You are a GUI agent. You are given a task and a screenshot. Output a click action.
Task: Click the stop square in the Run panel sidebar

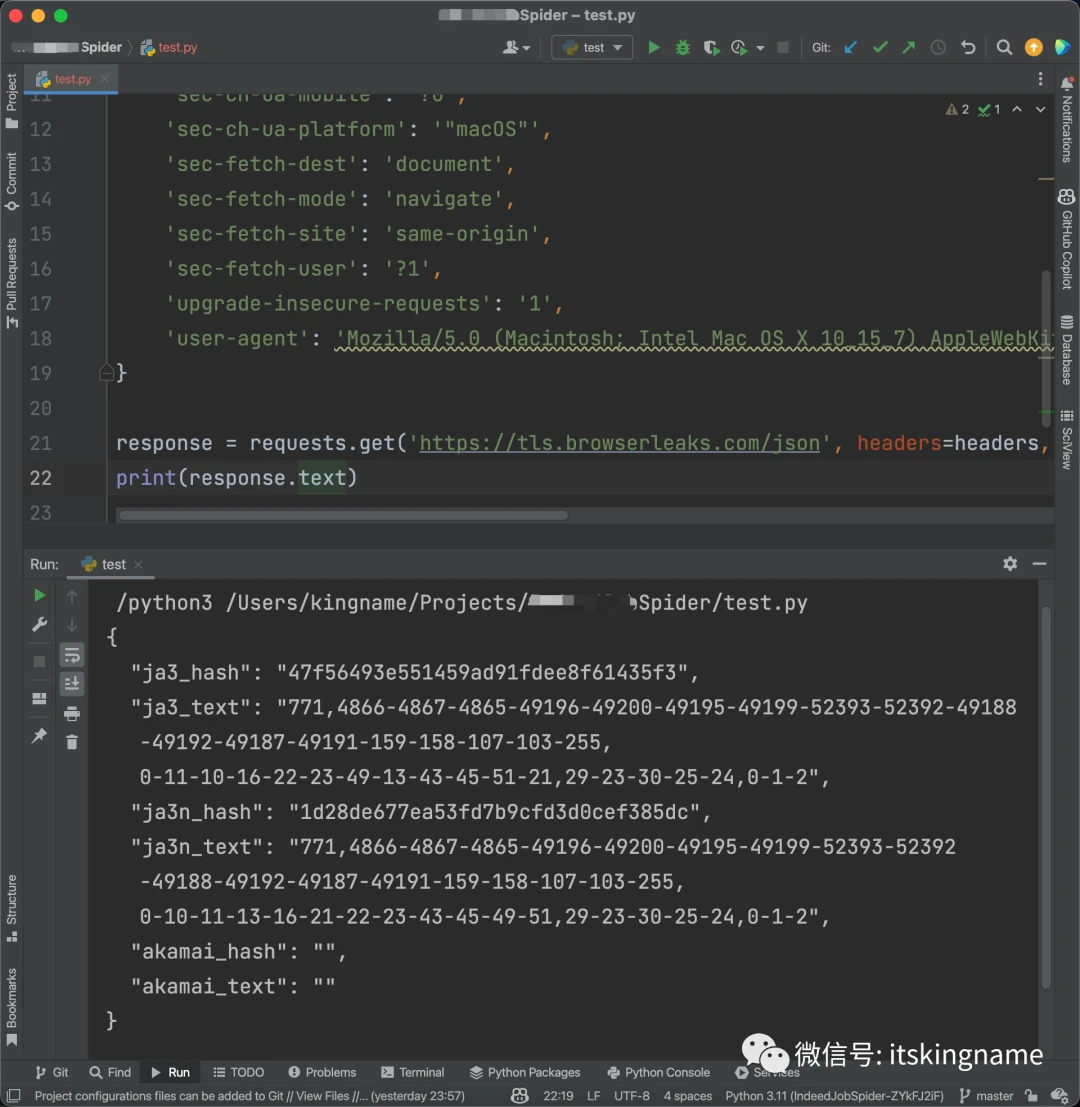[x=40, y=662]
